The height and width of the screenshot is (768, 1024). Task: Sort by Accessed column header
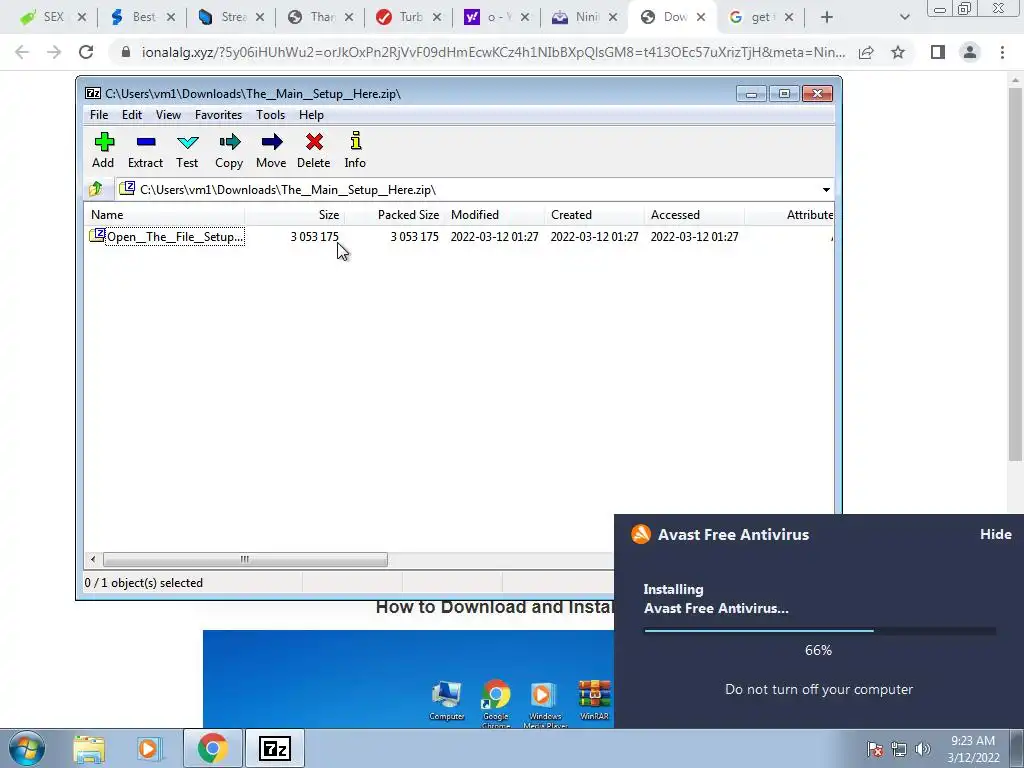click(x=694, y=215)
